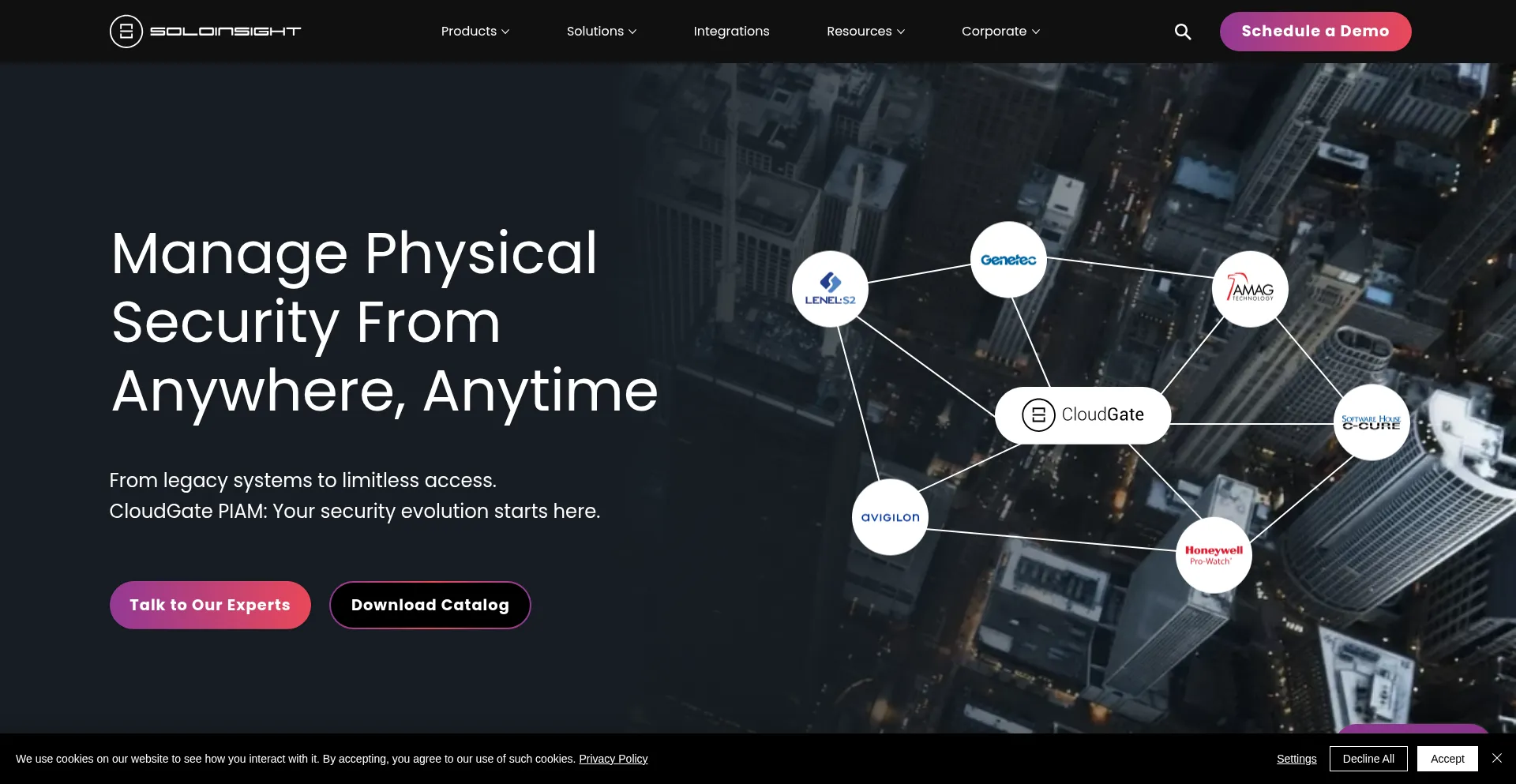This screenshot has height=784, width=1516.
Task: Click the Honeywell Pro-Watch logo circle
Action: tap(1214, 555)
